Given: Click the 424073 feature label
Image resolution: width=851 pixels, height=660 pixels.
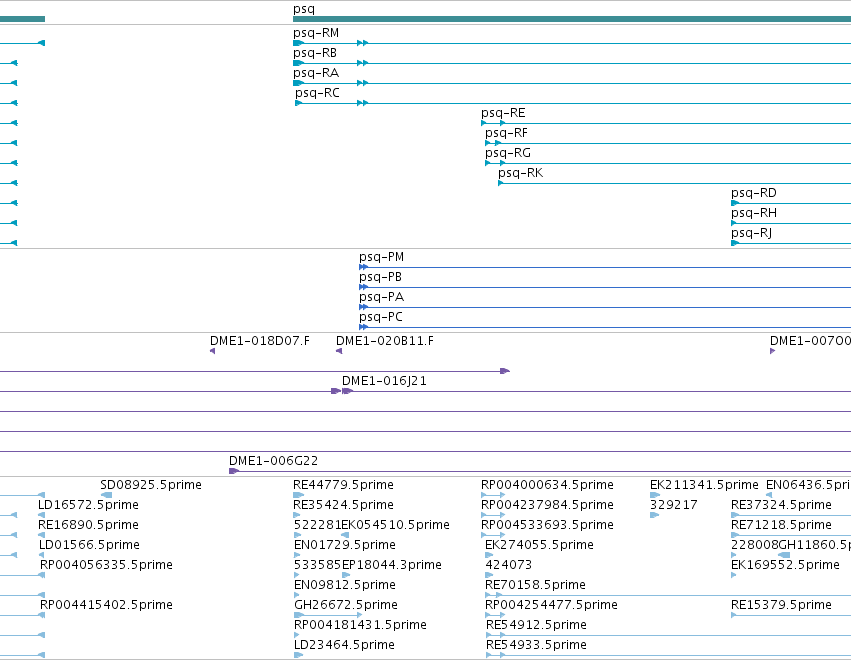Looking at the screenshot, I should pyautogui.click(x=509, y=565).
